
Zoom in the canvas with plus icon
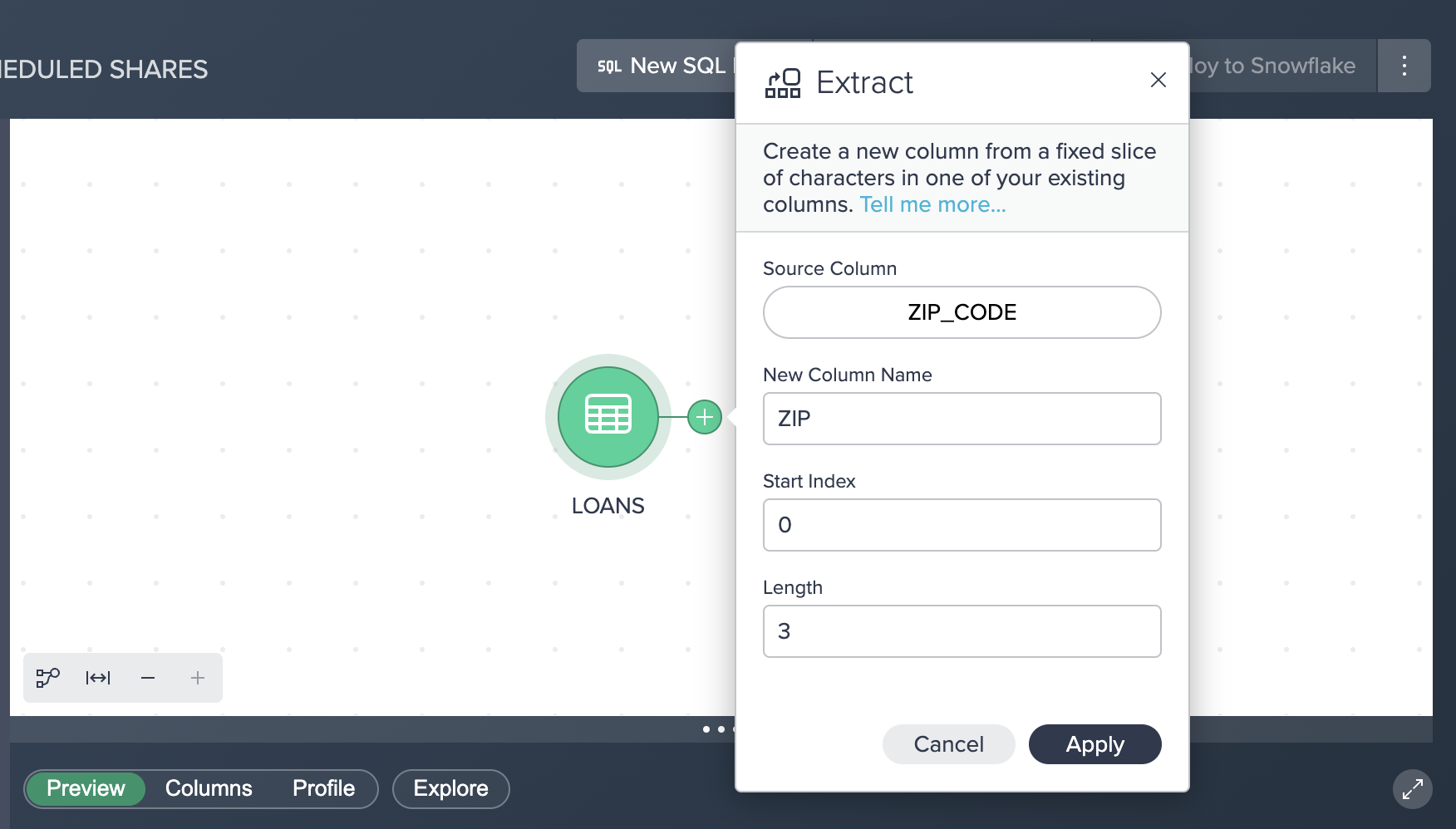(x=198, y=678)
